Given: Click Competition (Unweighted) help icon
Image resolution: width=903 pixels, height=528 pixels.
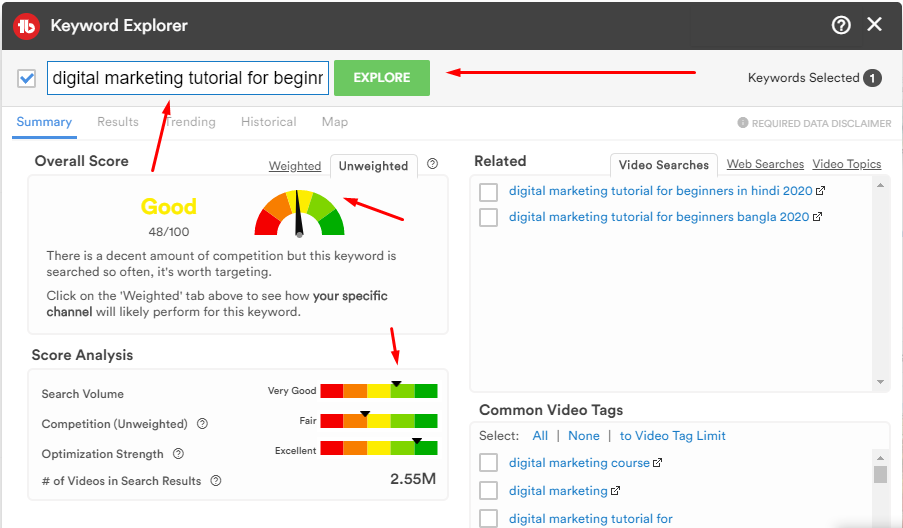Looking at the screenshot, I should [x=202, y=424].
